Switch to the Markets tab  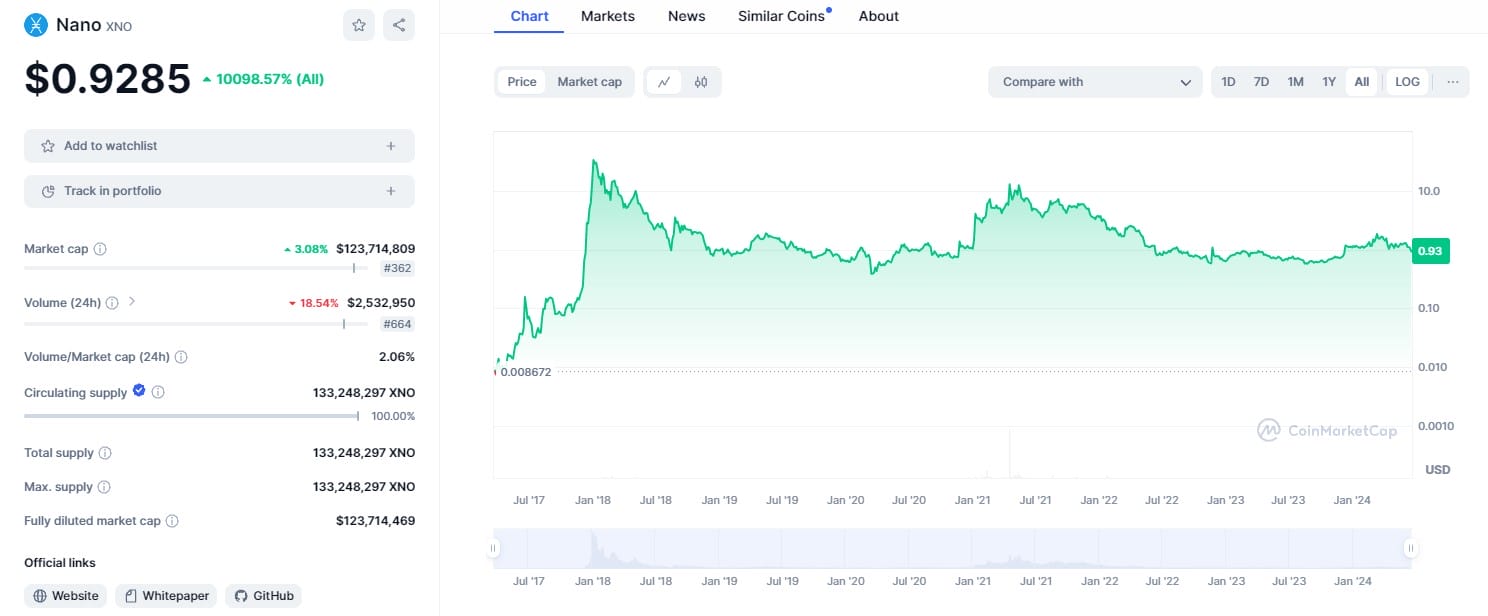[x=608, y=16]
